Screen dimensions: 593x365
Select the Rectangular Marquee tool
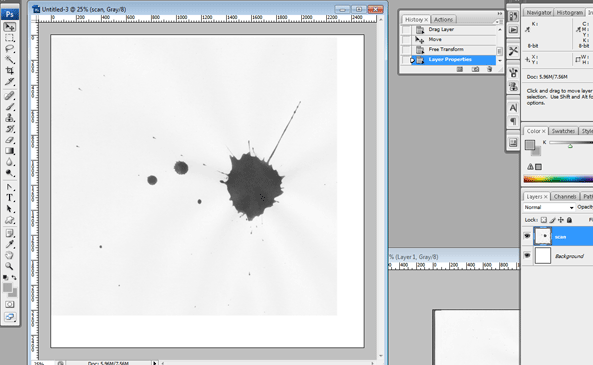9,38
